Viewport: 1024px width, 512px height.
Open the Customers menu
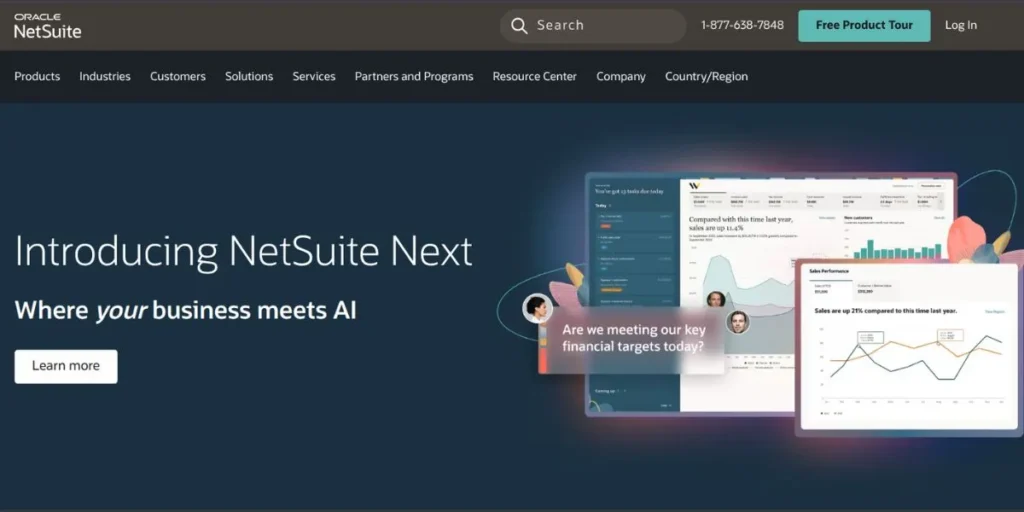click(178, 76)
